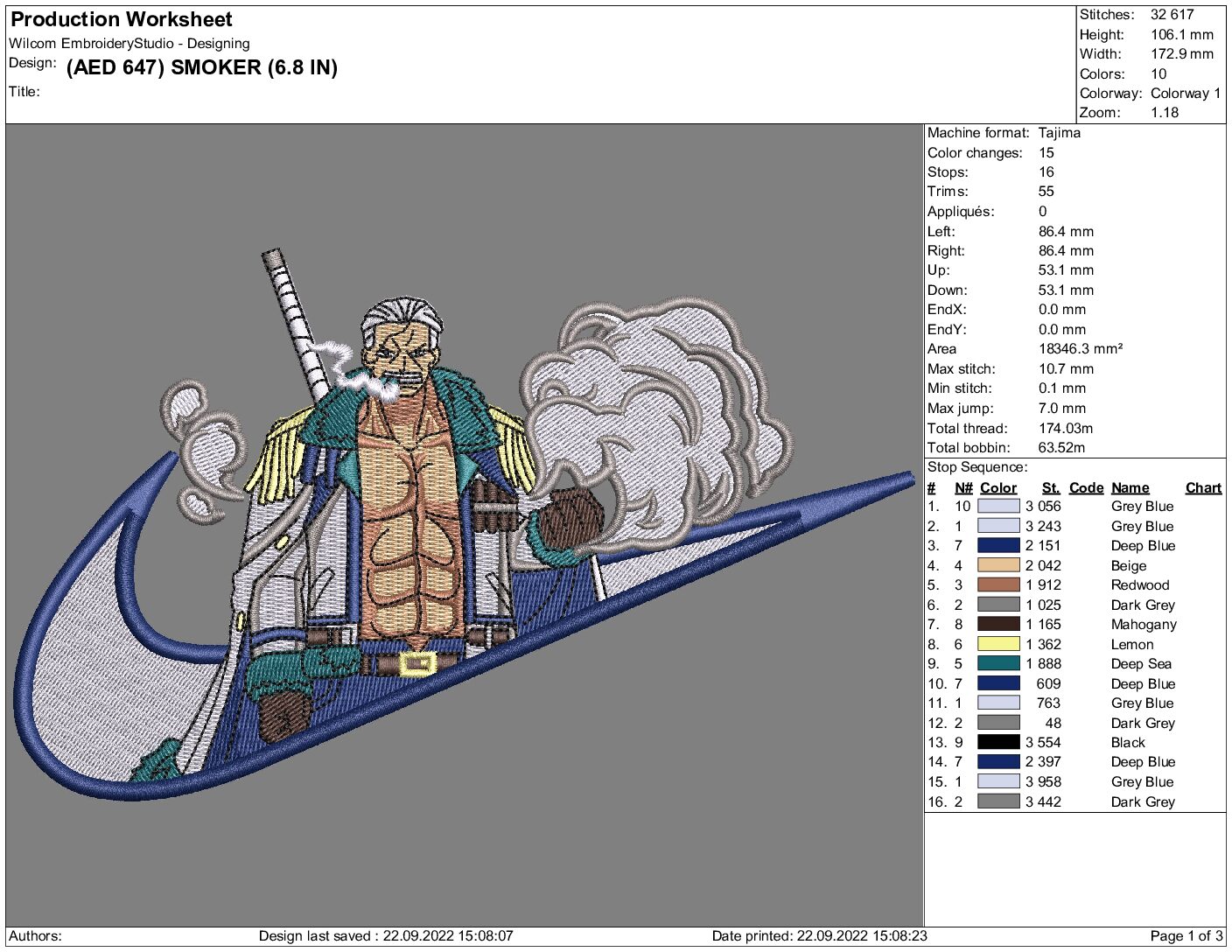Click the Max jump value '7.0 mm'
The width and height of the screenshot is (1232, 952).
click(x=1062, y=408)
